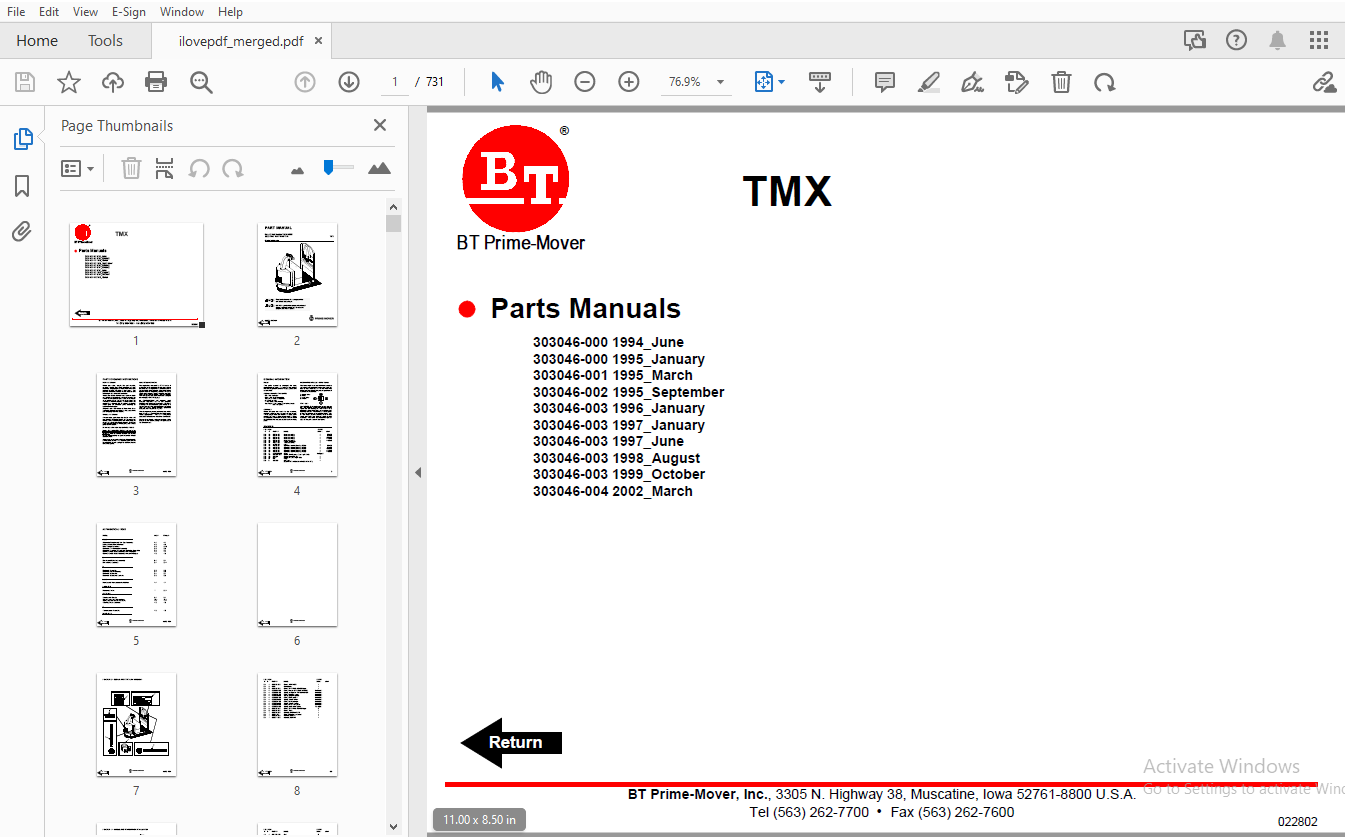Open notifications bell icon

pos(1278,40)
